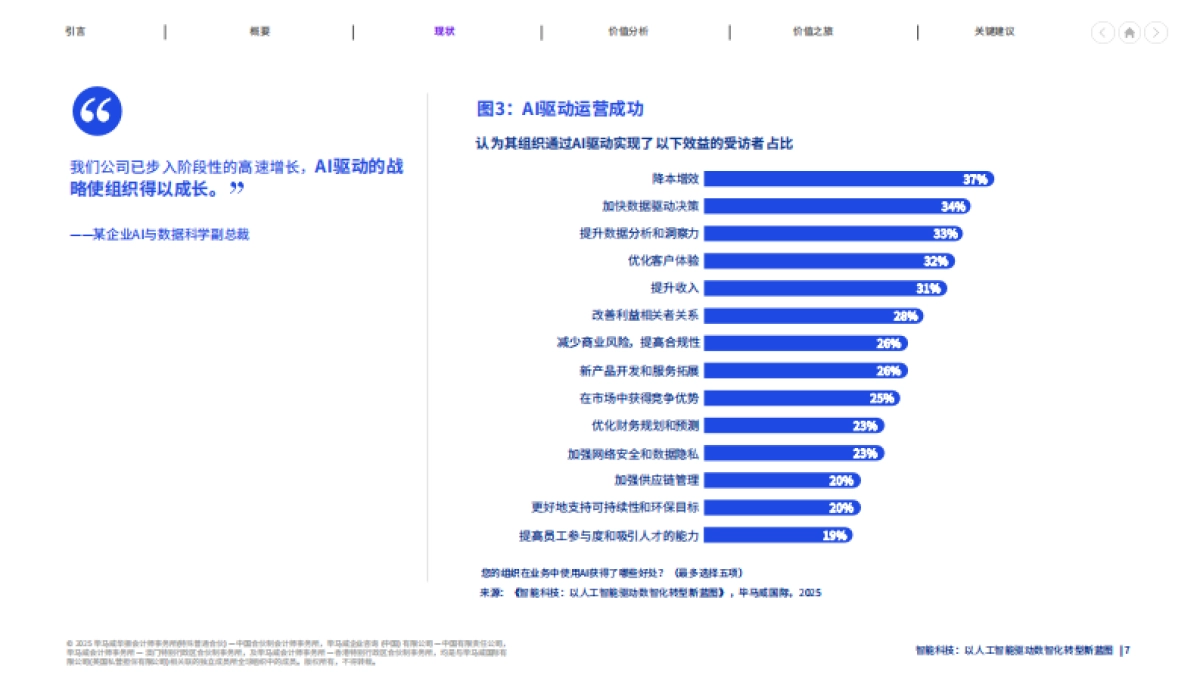Viewport: 1200px width, 675px height.
Task: Click the home navigation icon
Action: [x=1129, y=32]
